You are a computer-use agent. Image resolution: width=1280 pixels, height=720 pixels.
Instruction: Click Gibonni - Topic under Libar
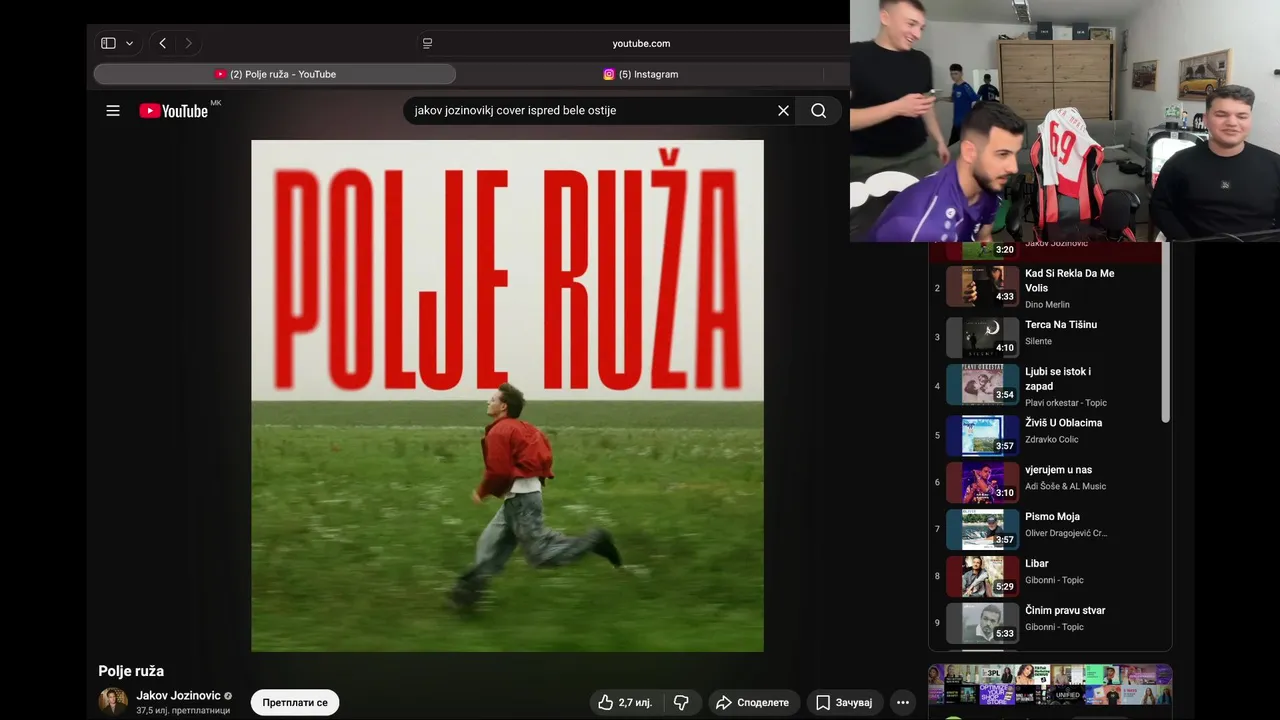1054,581
